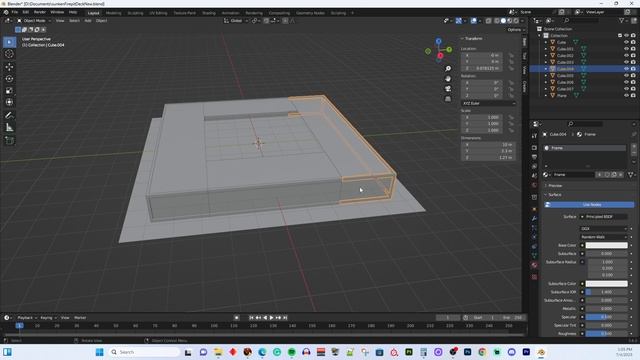Hide Cube.004 with its eye icon

[x=626, y=69]
